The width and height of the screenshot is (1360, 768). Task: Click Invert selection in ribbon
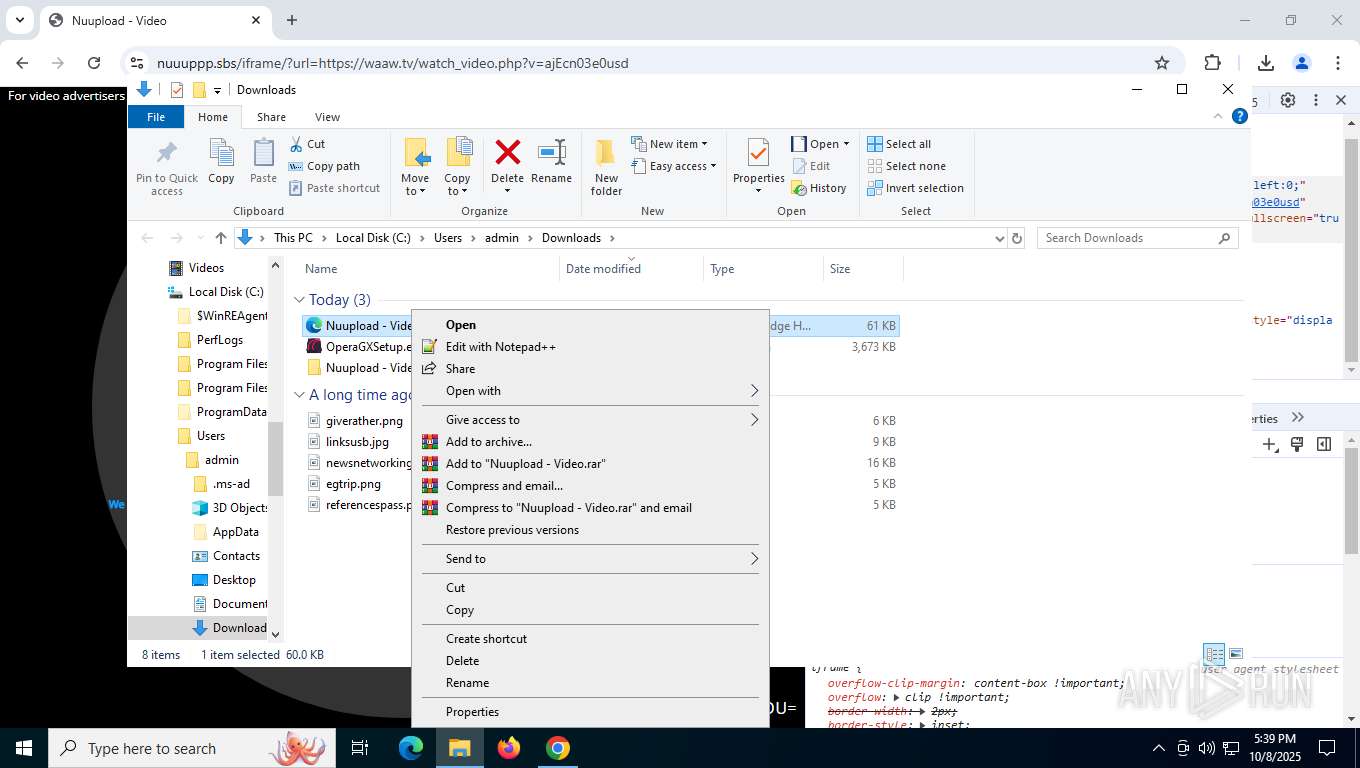[915, 188]
